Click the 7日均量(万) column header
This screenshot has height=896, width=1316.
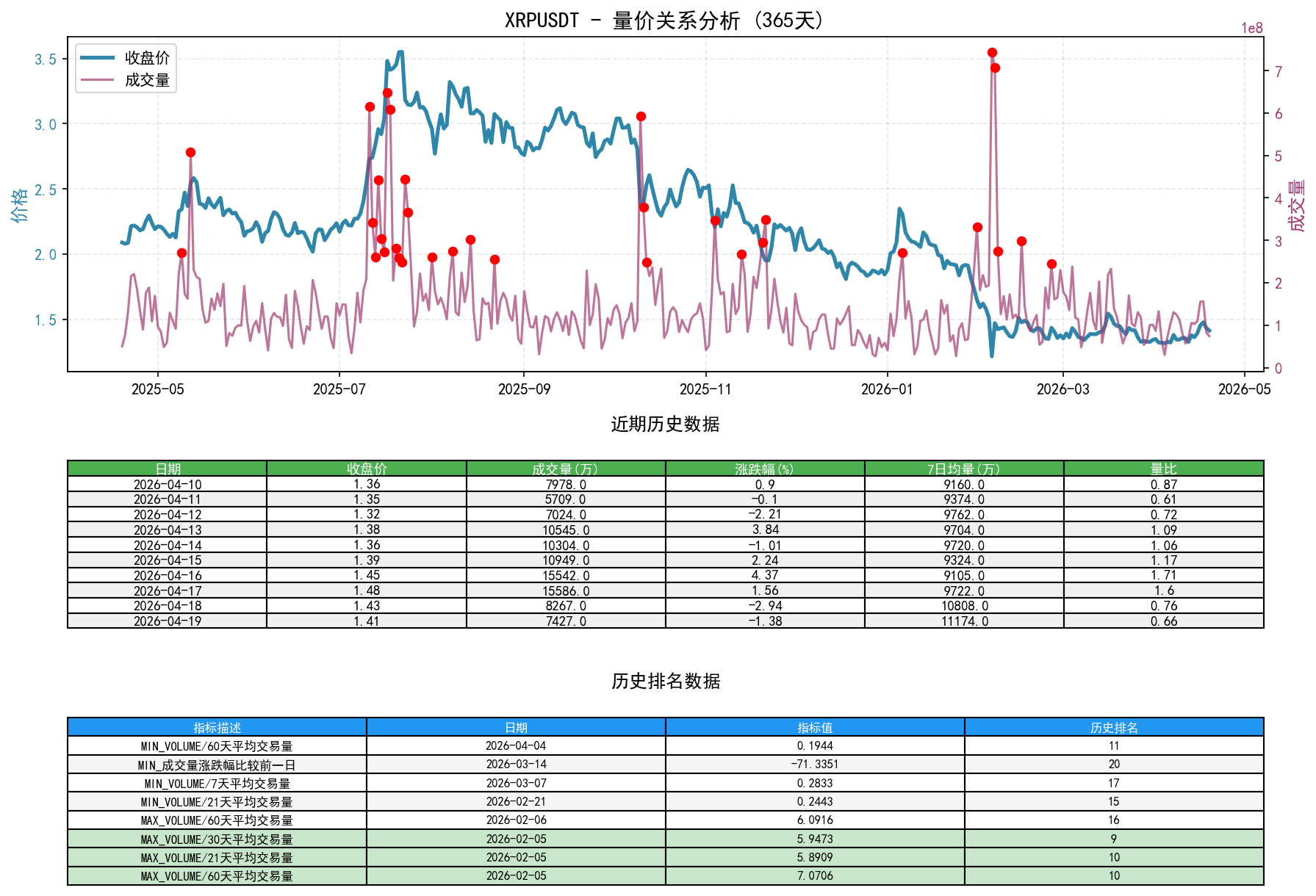coord(964,469)
